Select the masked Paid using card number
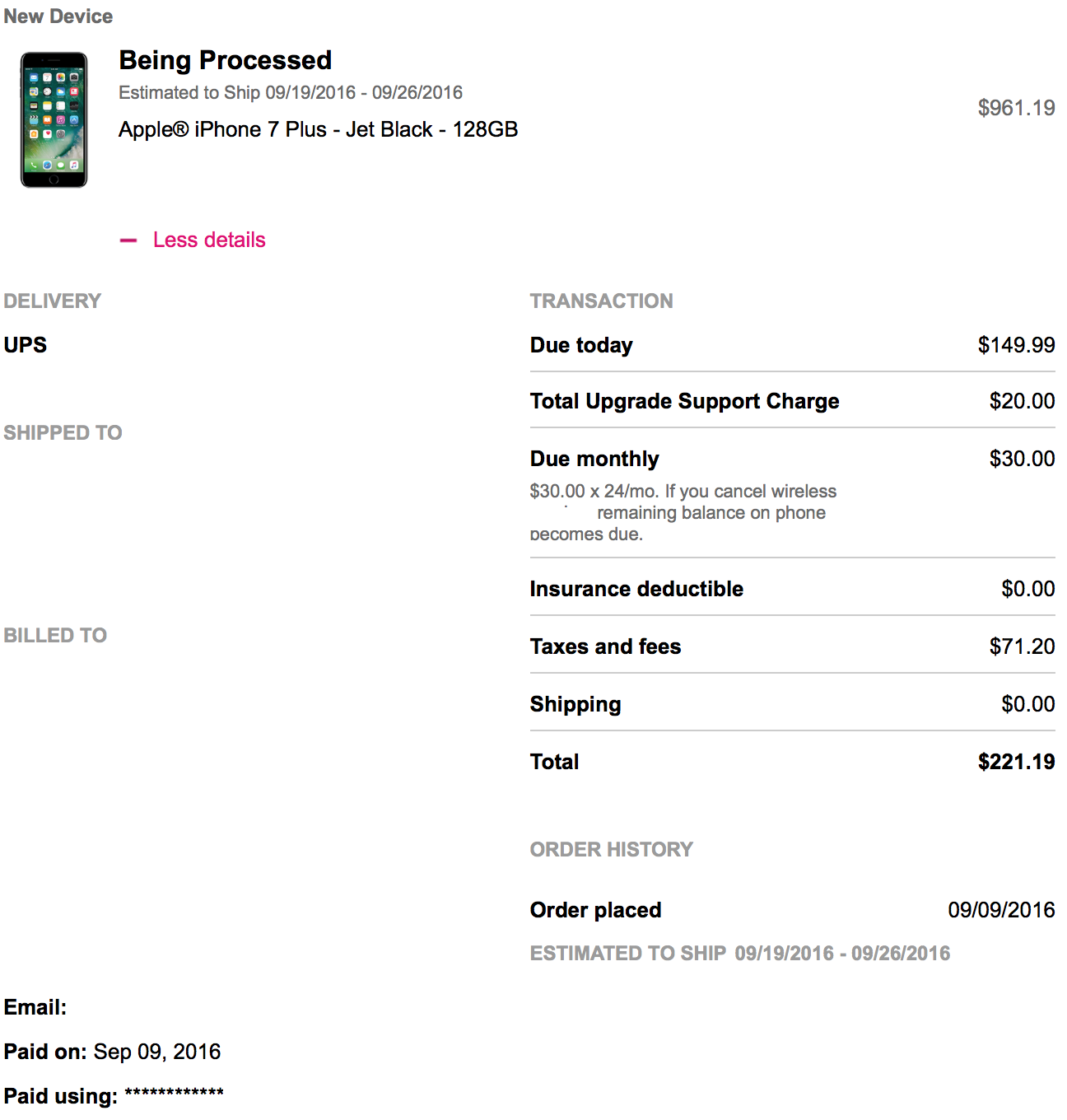 click(x=174, y=1094)
